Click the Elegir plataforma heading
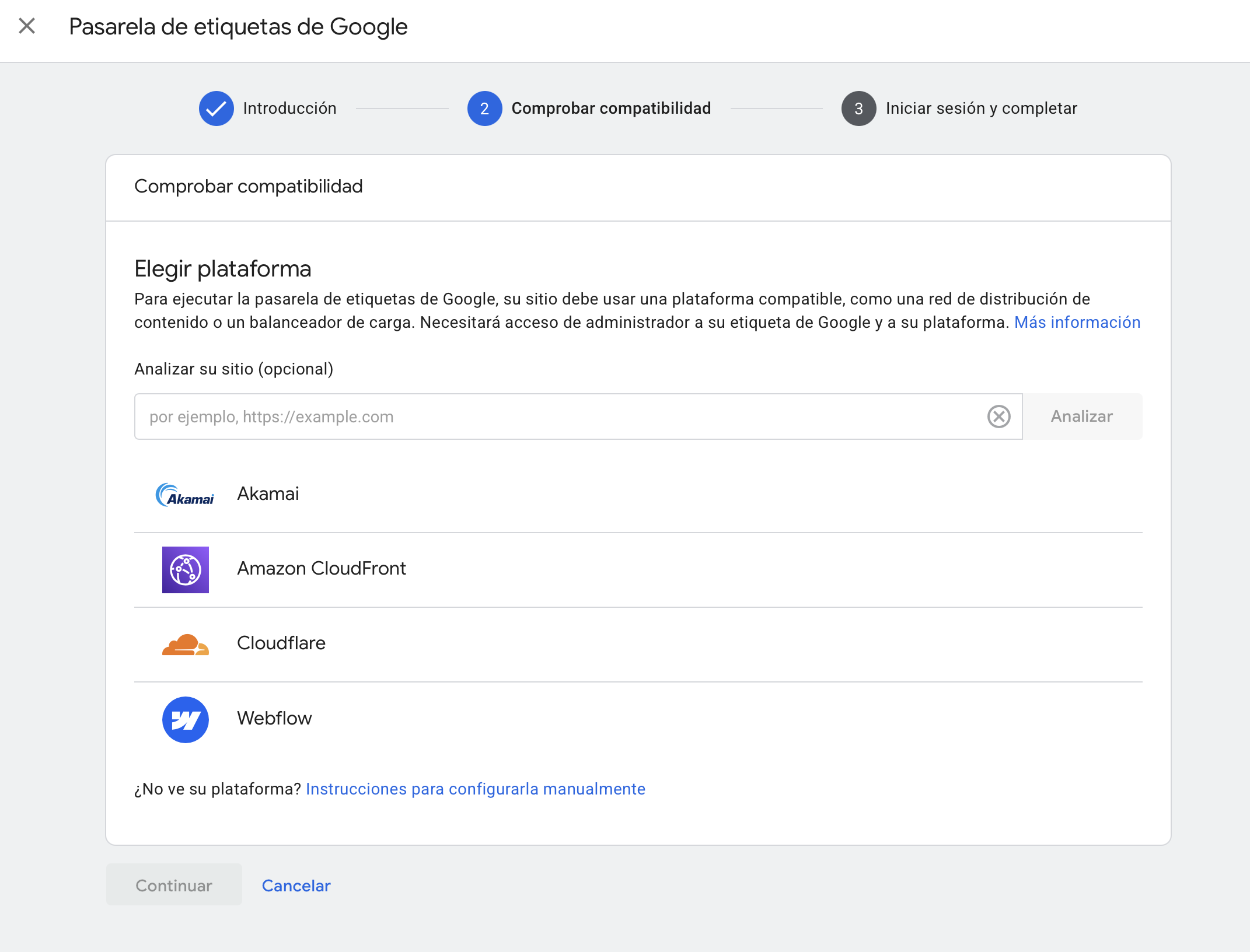This screenshot has width=1250, height=952. [x=222, y=269]
